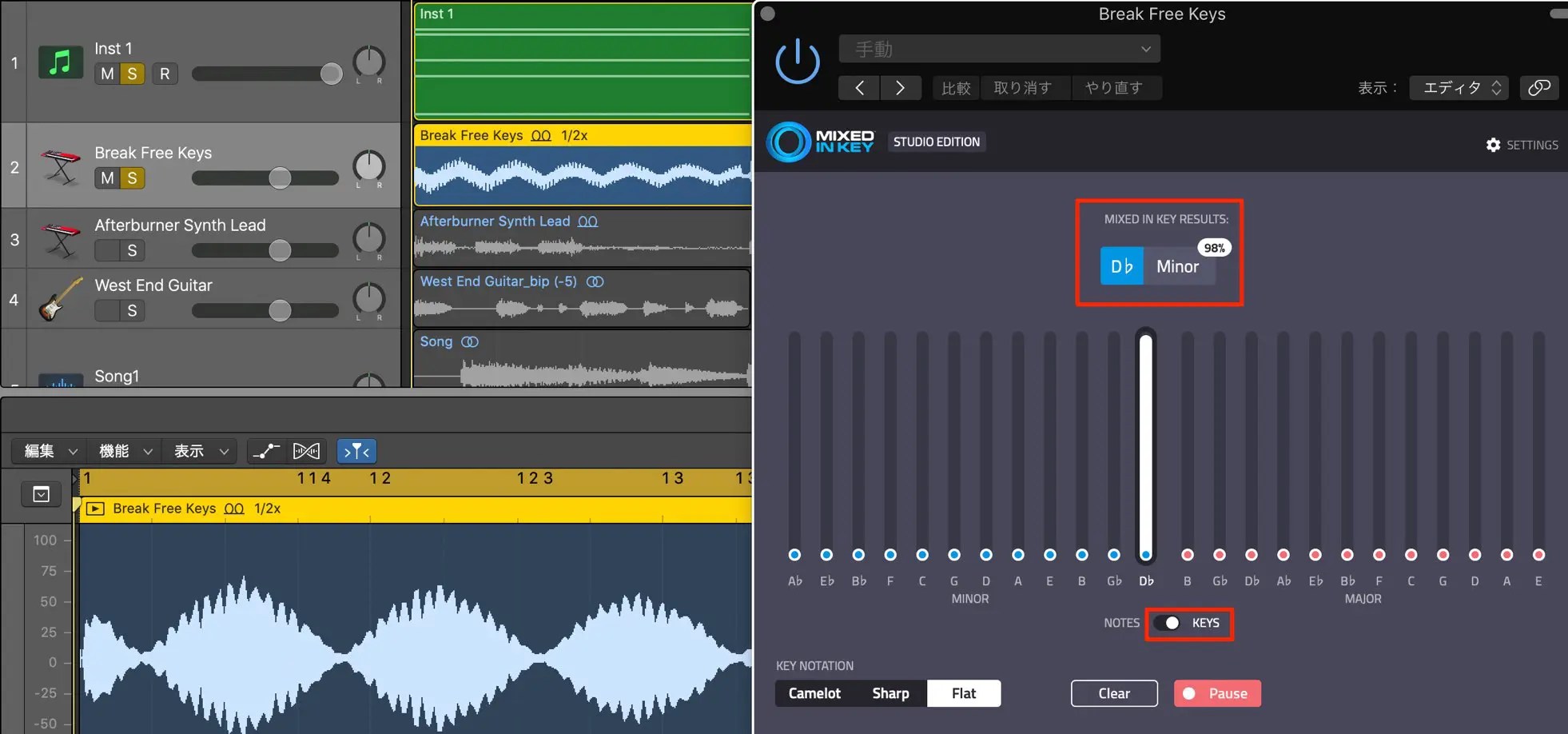Viewport: 1568px width, 734px height.
Task: Go to next plugin preset
Action: (x=901, y=88)
